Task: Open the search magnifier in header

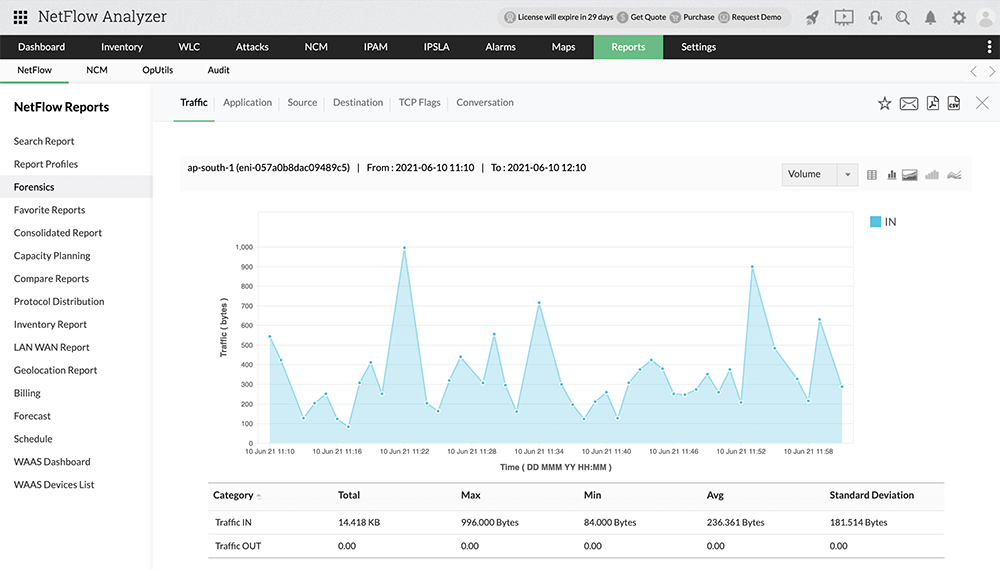Action: coord(903,17)
